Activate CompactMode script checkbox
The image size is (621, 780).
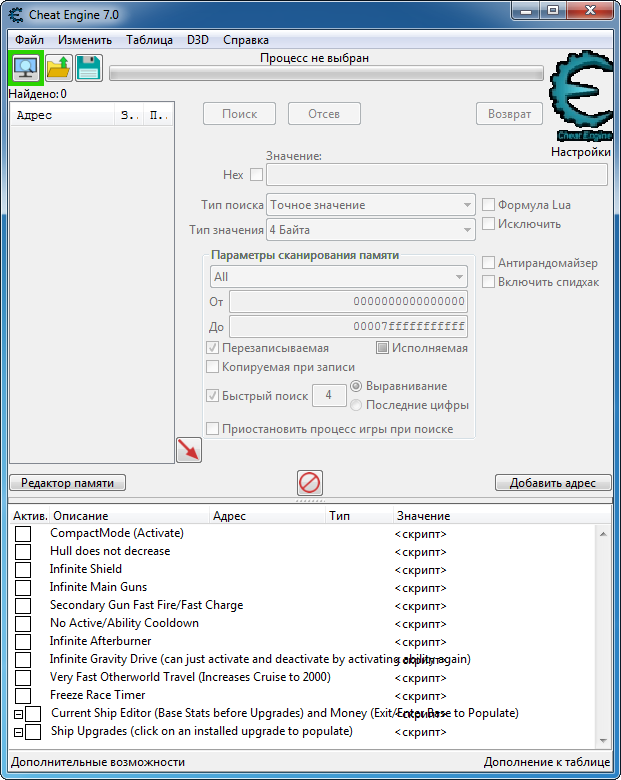click(23, 534)
